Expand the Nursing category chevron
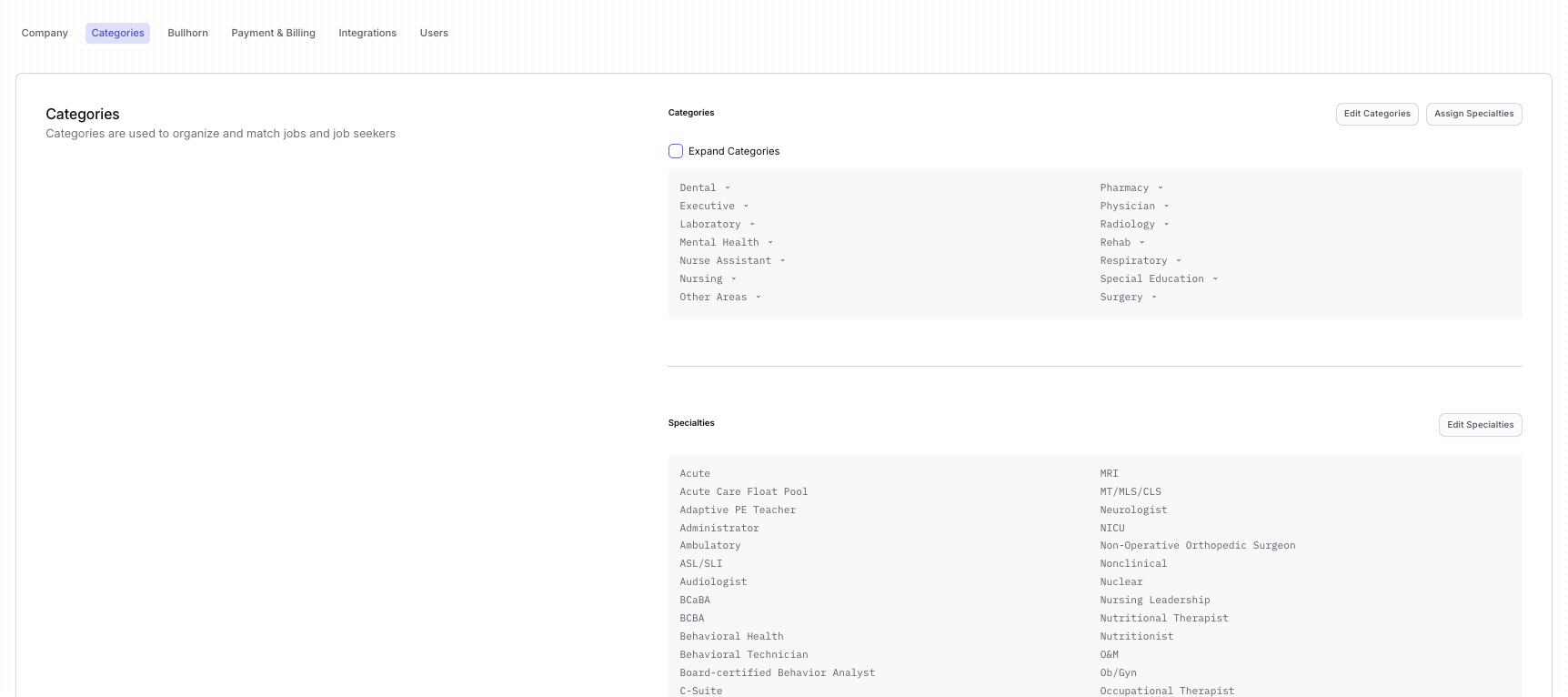The width and height of the screenshot is (1568, 697). 734,279
